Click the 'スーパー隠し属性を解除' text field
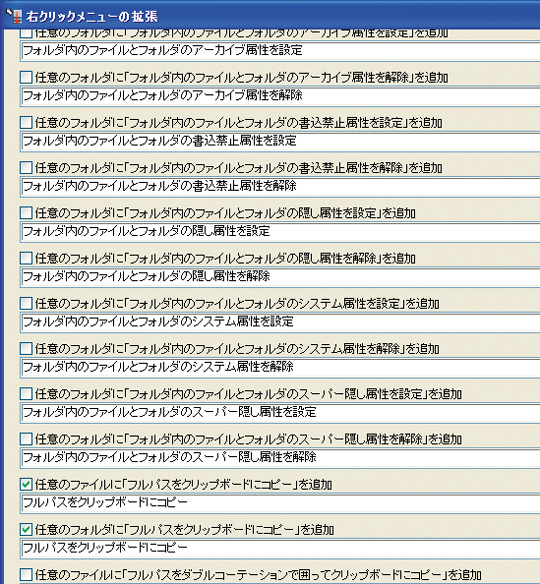 pyautogui.click(x=280, y=458)
